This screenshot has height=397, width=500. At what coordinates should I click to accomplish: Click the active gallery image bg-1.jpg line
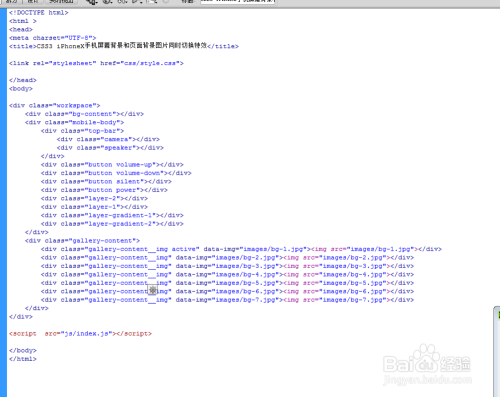241,249
